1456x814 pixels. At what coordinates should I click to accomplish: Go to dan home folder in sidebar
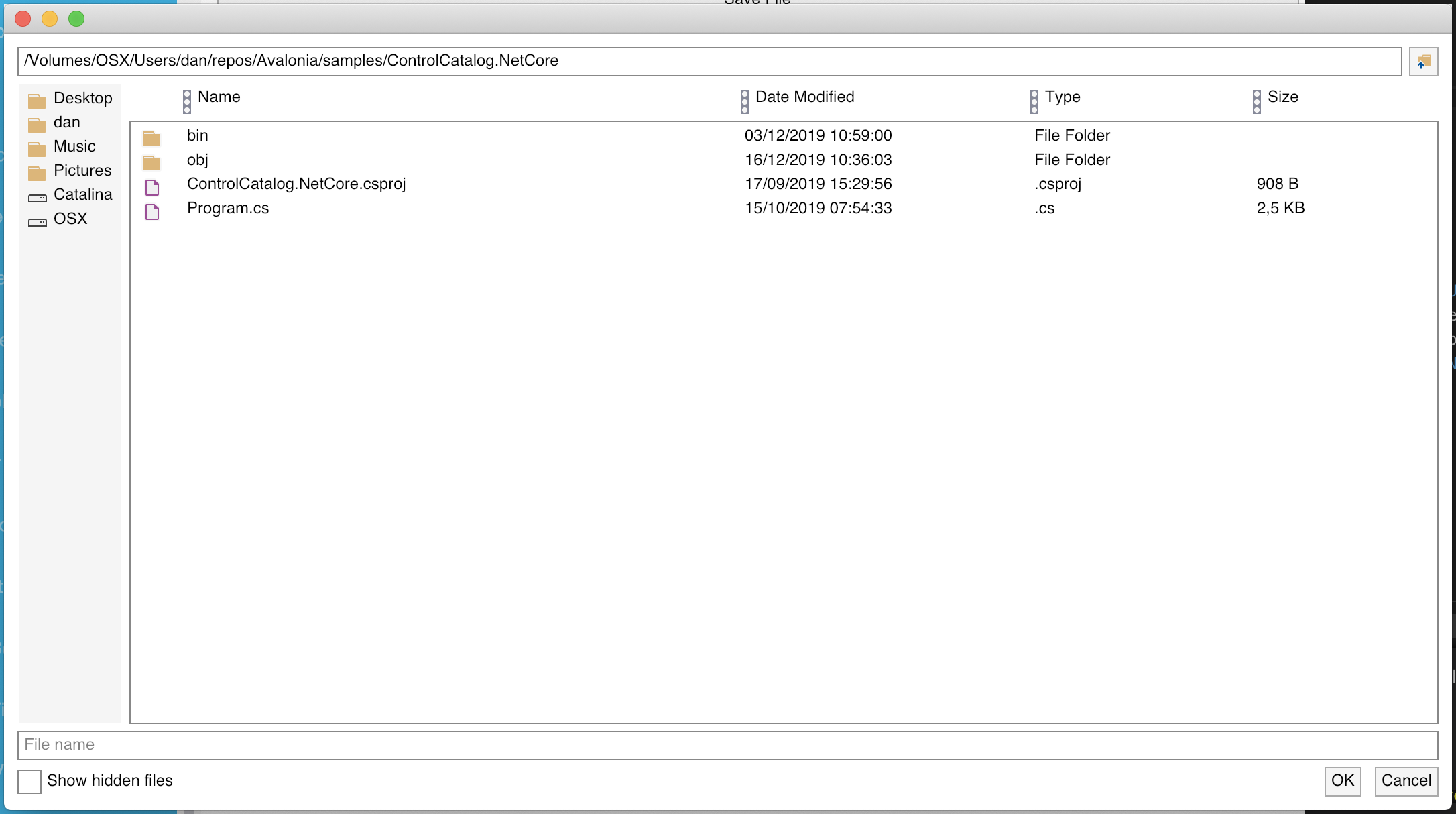(67, 122)
